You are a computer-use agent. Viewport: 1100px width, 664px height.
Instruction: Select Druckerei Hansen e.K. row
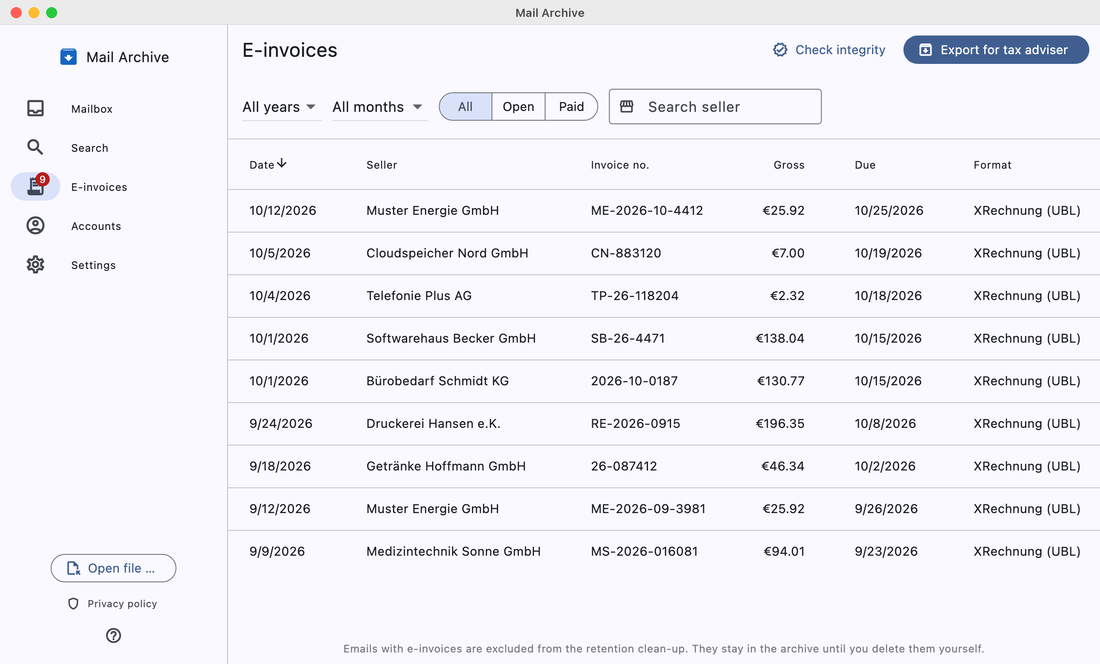(664, 424)
